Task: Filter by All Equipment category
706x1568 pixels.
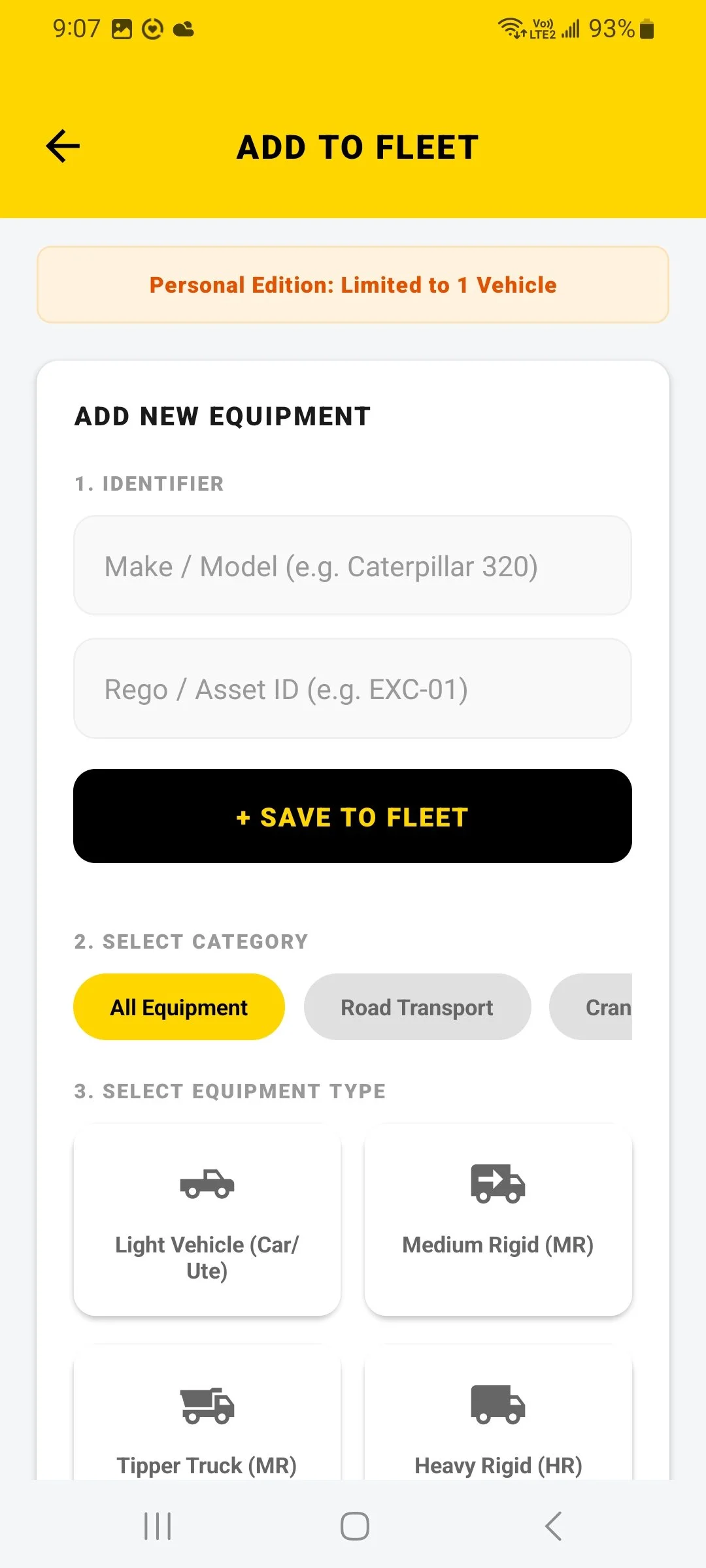Action: click(179, 1007)
